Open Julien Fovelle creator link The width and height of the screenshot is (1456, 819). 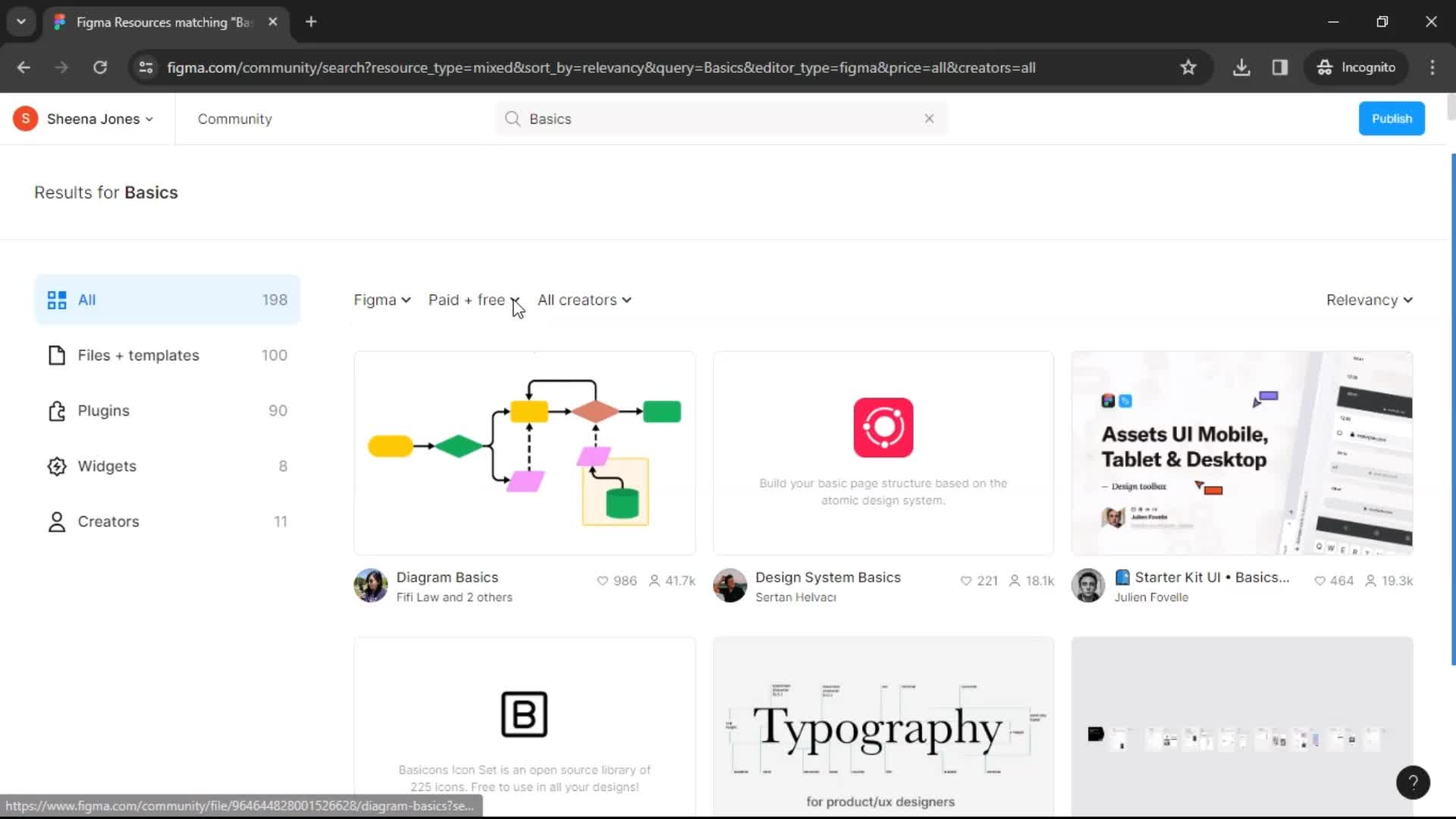1151,598
